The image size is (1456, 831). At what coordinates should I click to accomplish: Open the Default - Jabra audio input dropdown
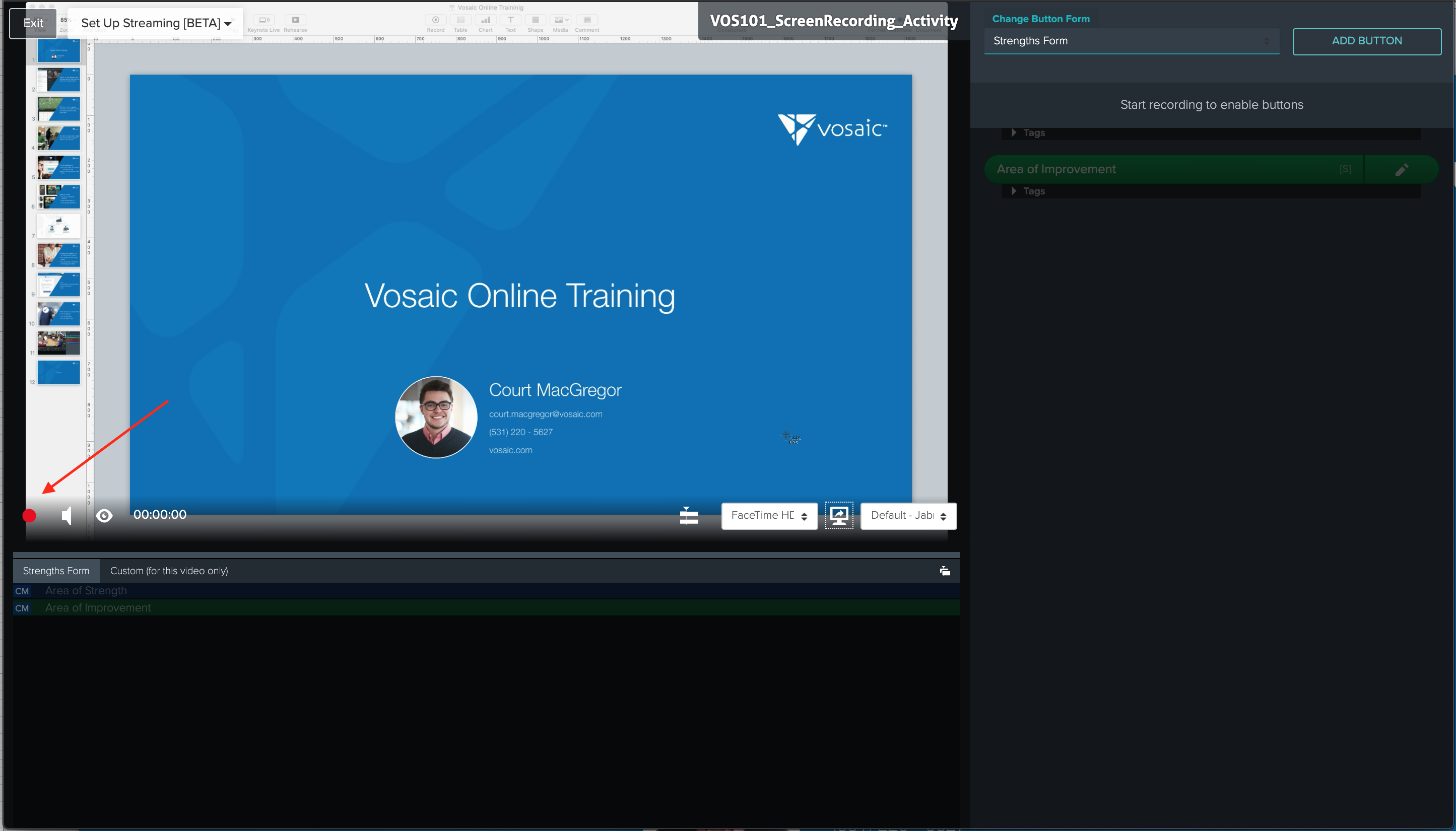pos(908,515)
